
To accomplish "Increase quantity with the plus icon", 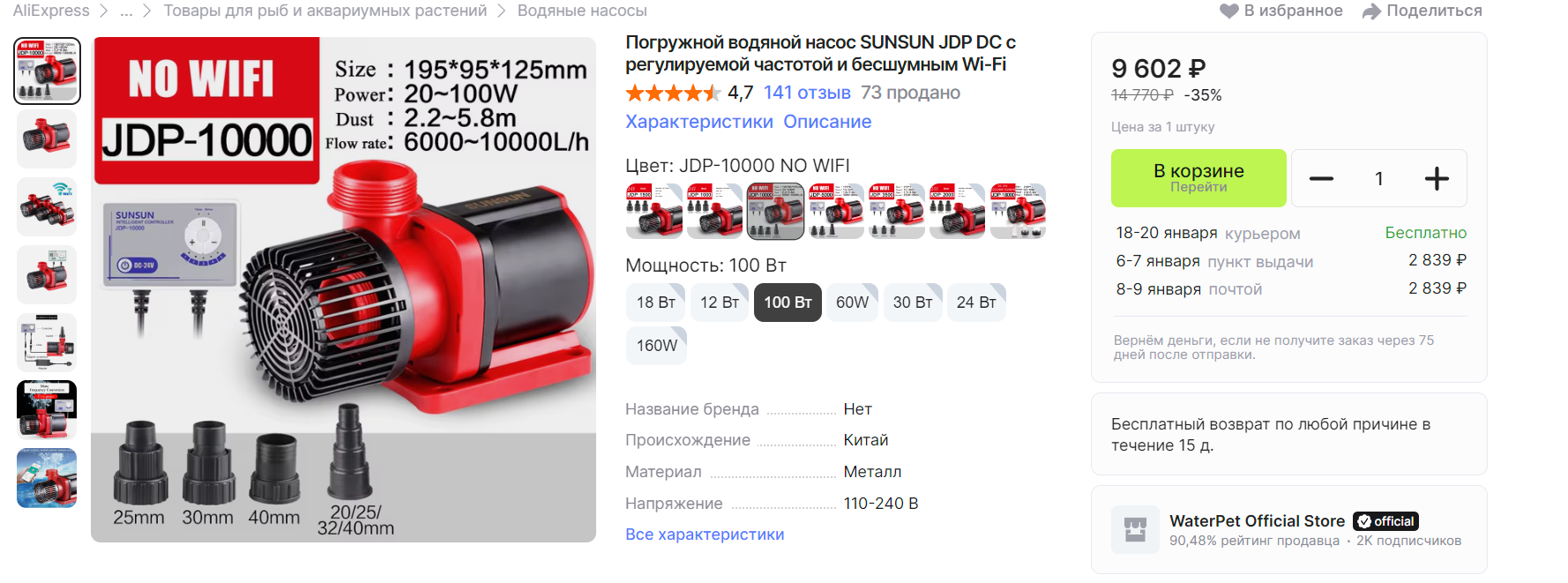I will point(1437,179).
